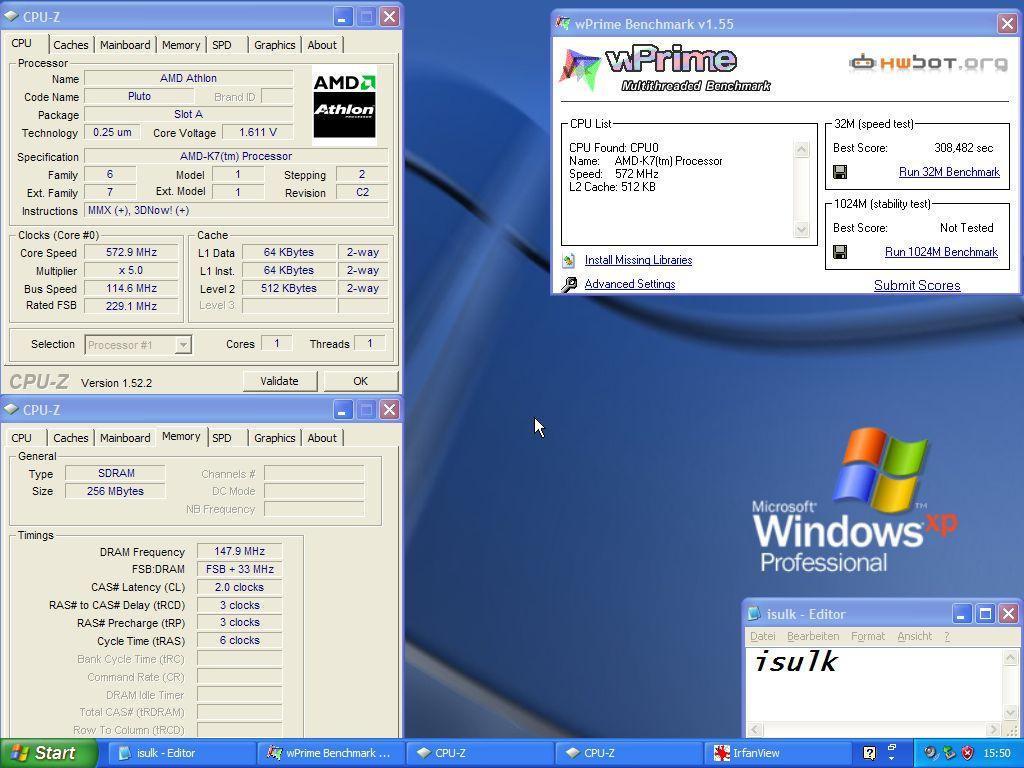Image resolution: width=1024 pixels, height=768 pixels.
Task: Switch to second CPU-Z taskbar button
Action: [628, 753]
